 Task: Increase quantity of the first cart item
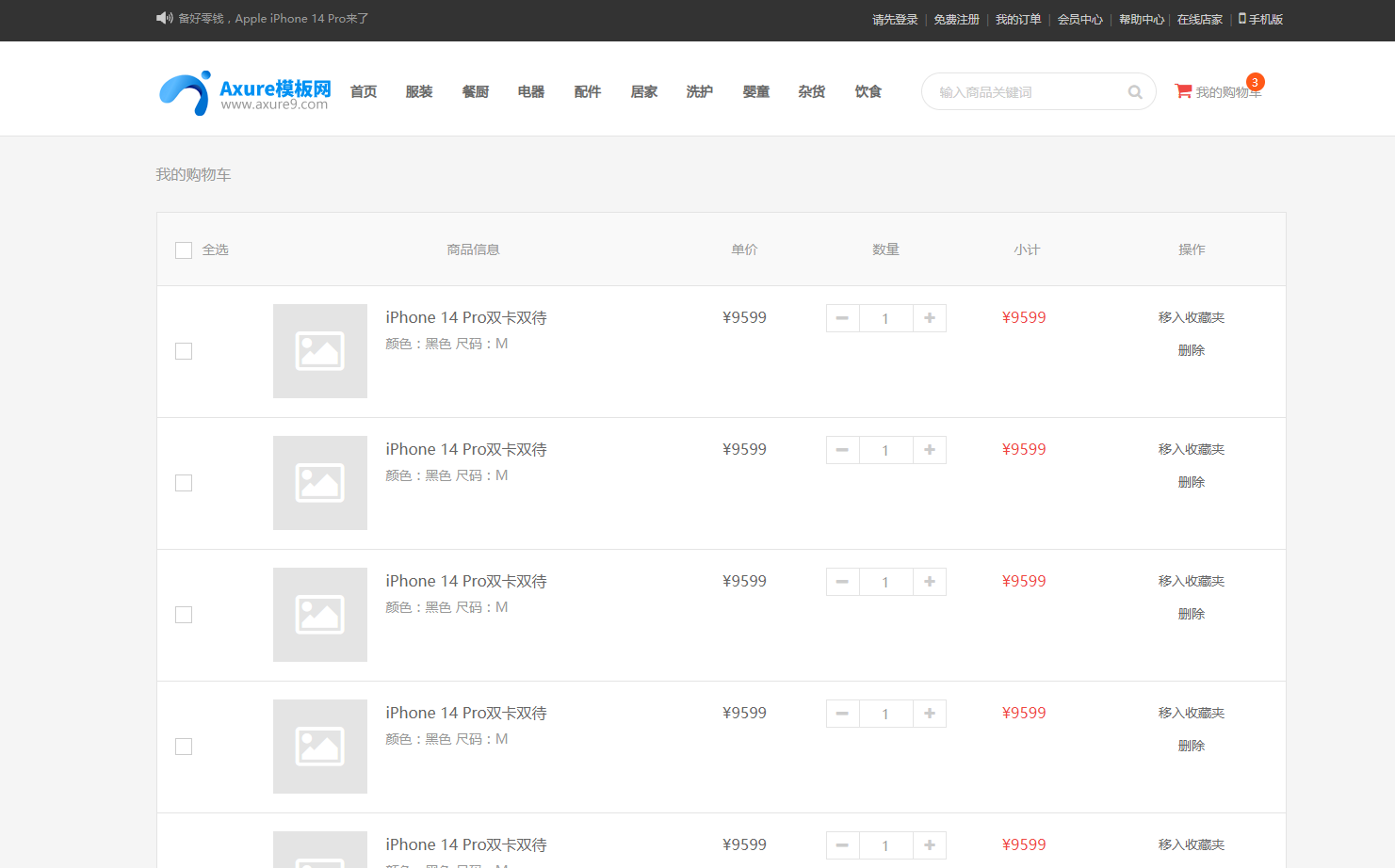pos(930,318)
